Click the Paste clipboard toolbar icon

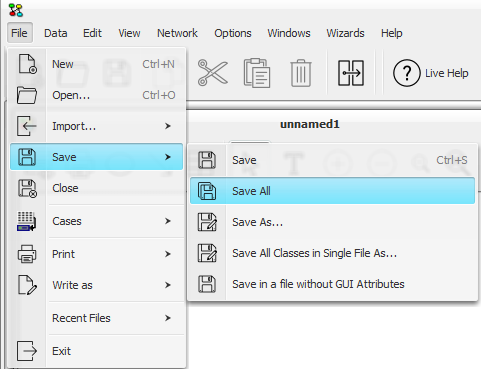257,73
